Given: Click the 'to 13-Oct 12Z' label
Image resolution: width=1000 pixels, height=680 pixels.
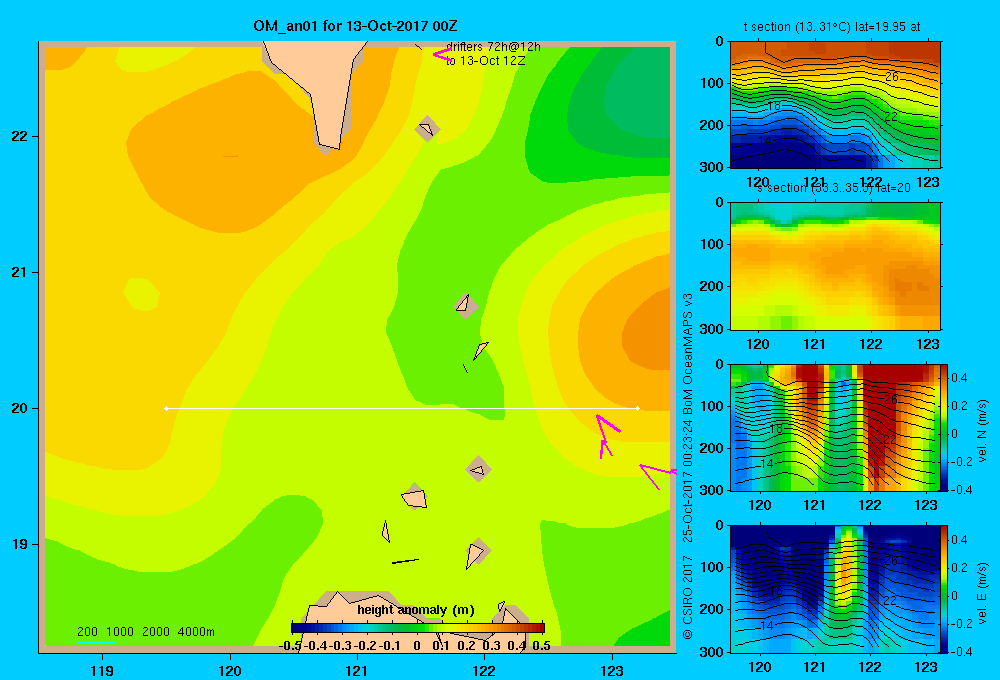Looking at the screenshot, I should 485,61.
